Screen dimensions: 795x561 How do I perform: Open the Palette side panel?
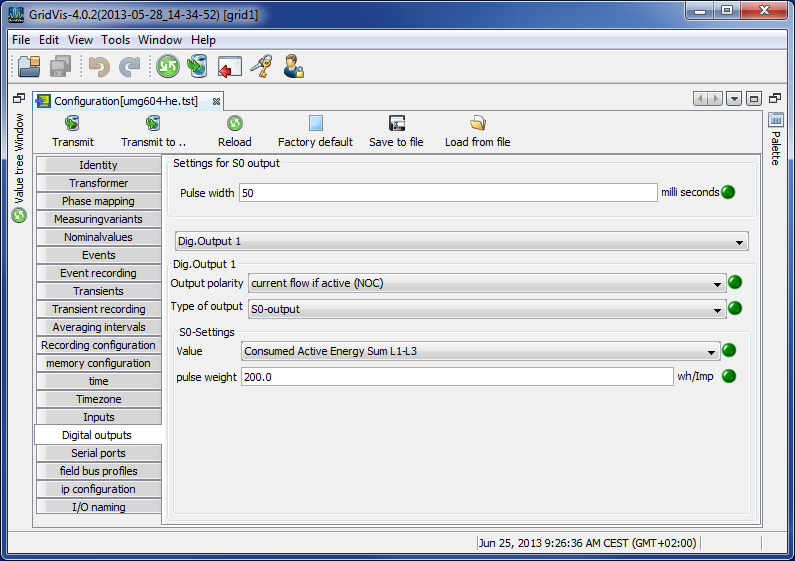776,138
